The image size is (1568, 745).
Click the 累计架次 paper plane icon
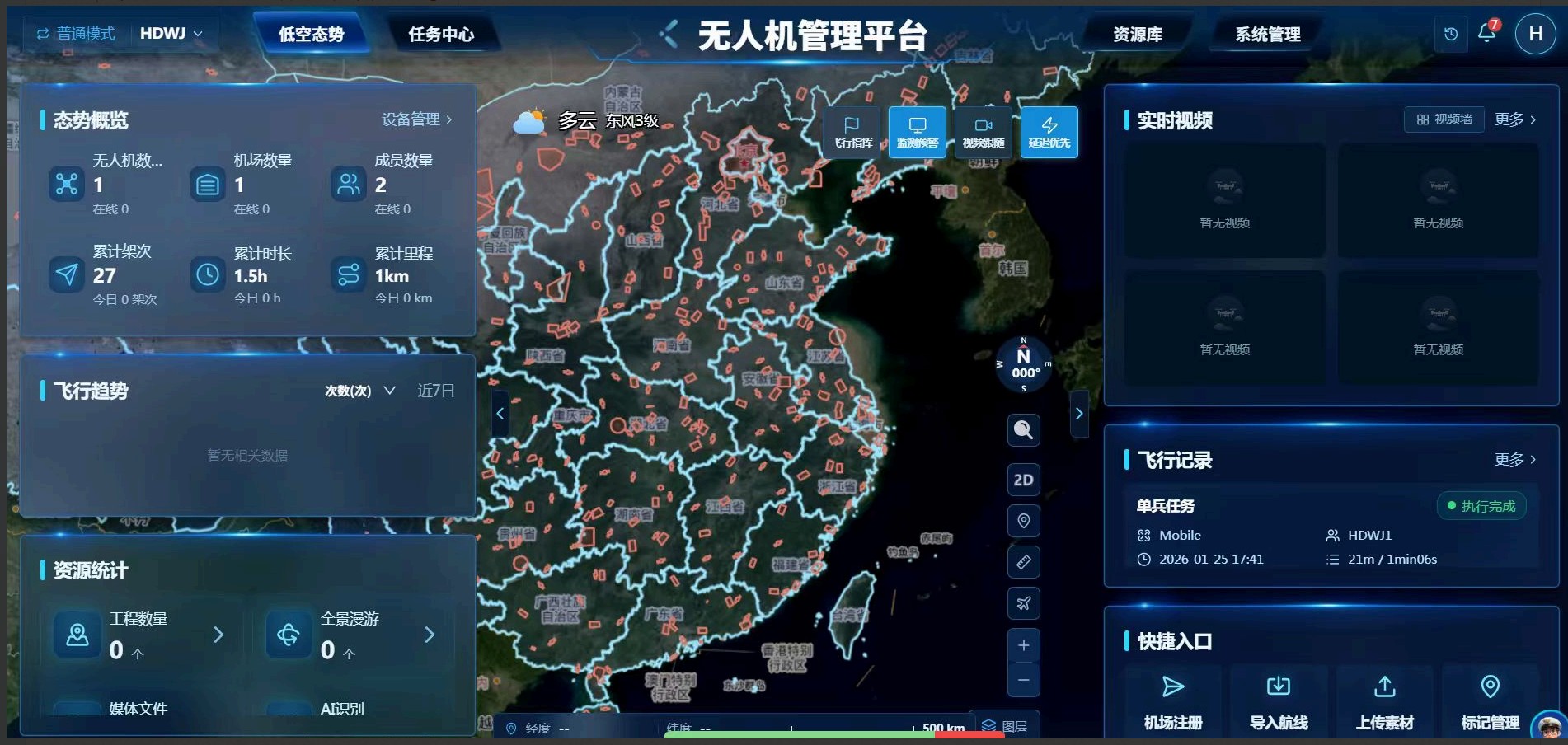[x=67, y=274]
